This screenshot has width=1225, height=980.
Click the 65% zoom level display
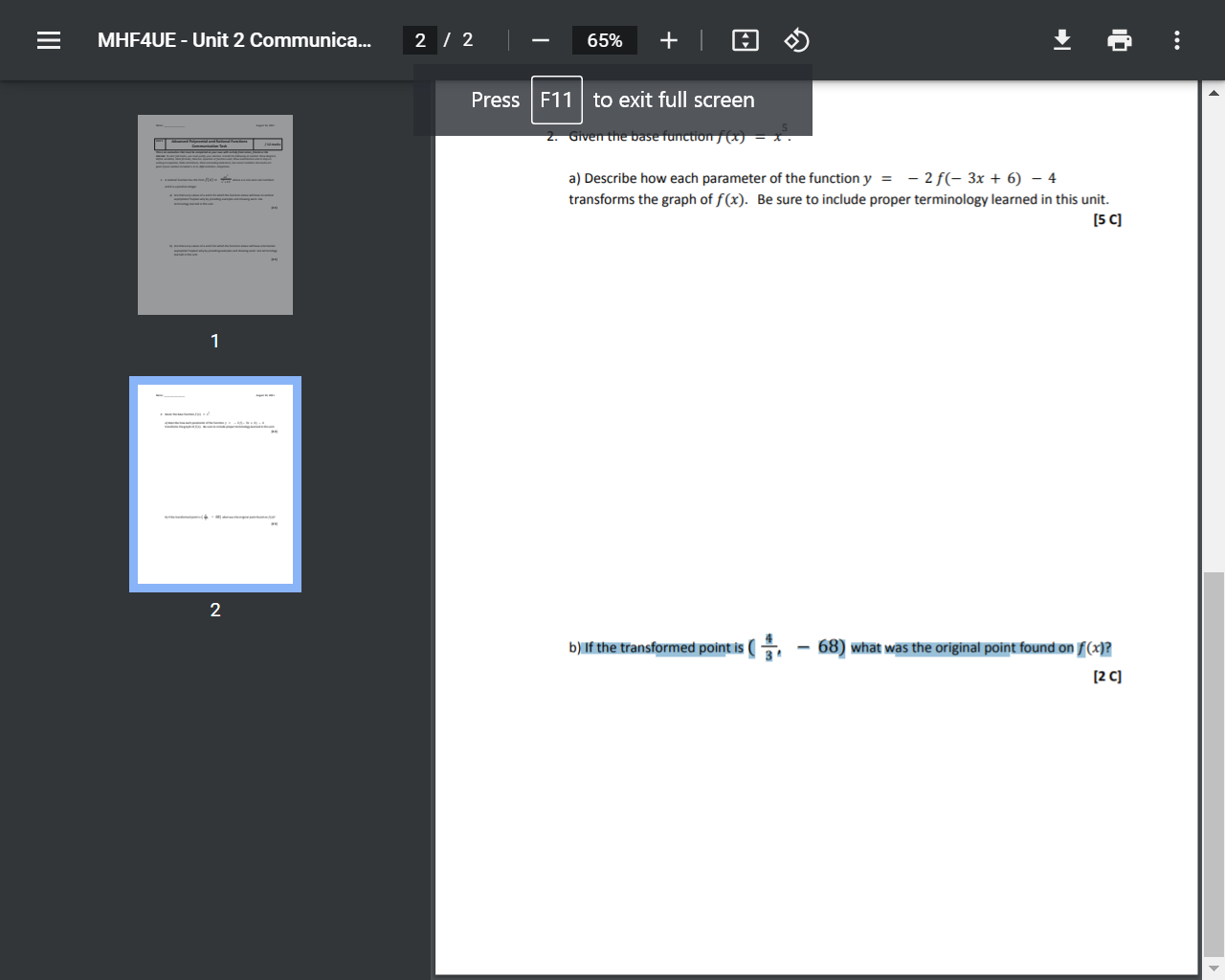point(604,40)
